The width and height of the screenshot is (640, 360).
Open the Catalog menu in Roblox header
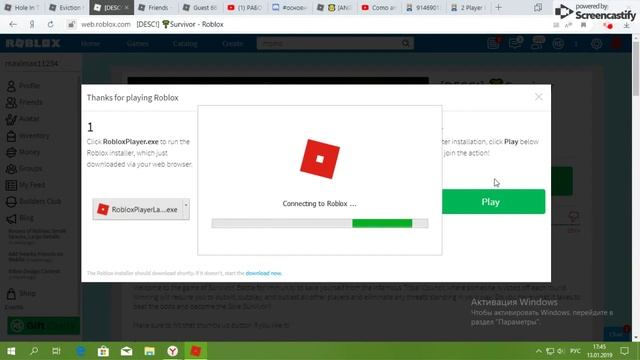185,44
